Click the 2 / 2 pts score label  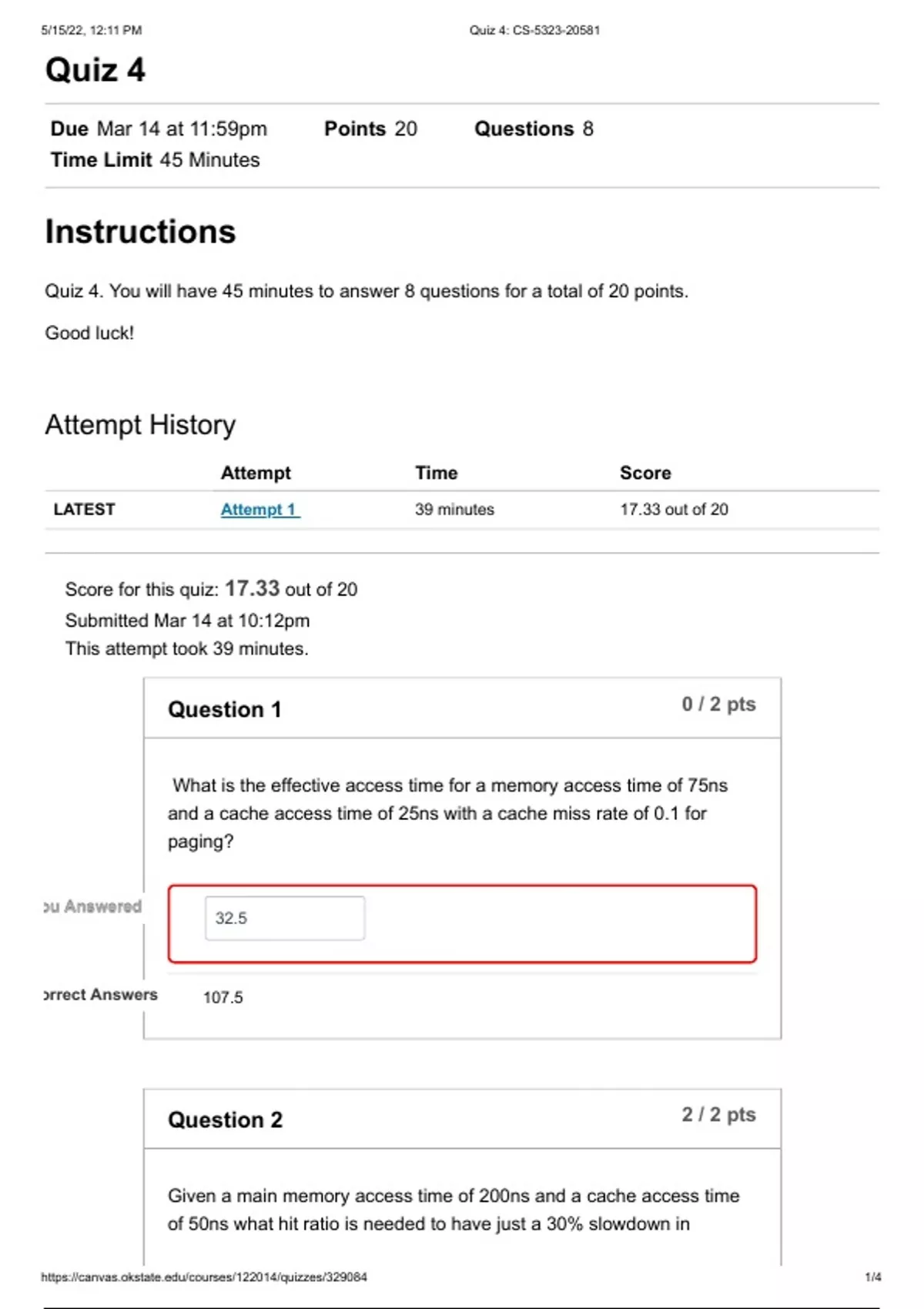718,1115
